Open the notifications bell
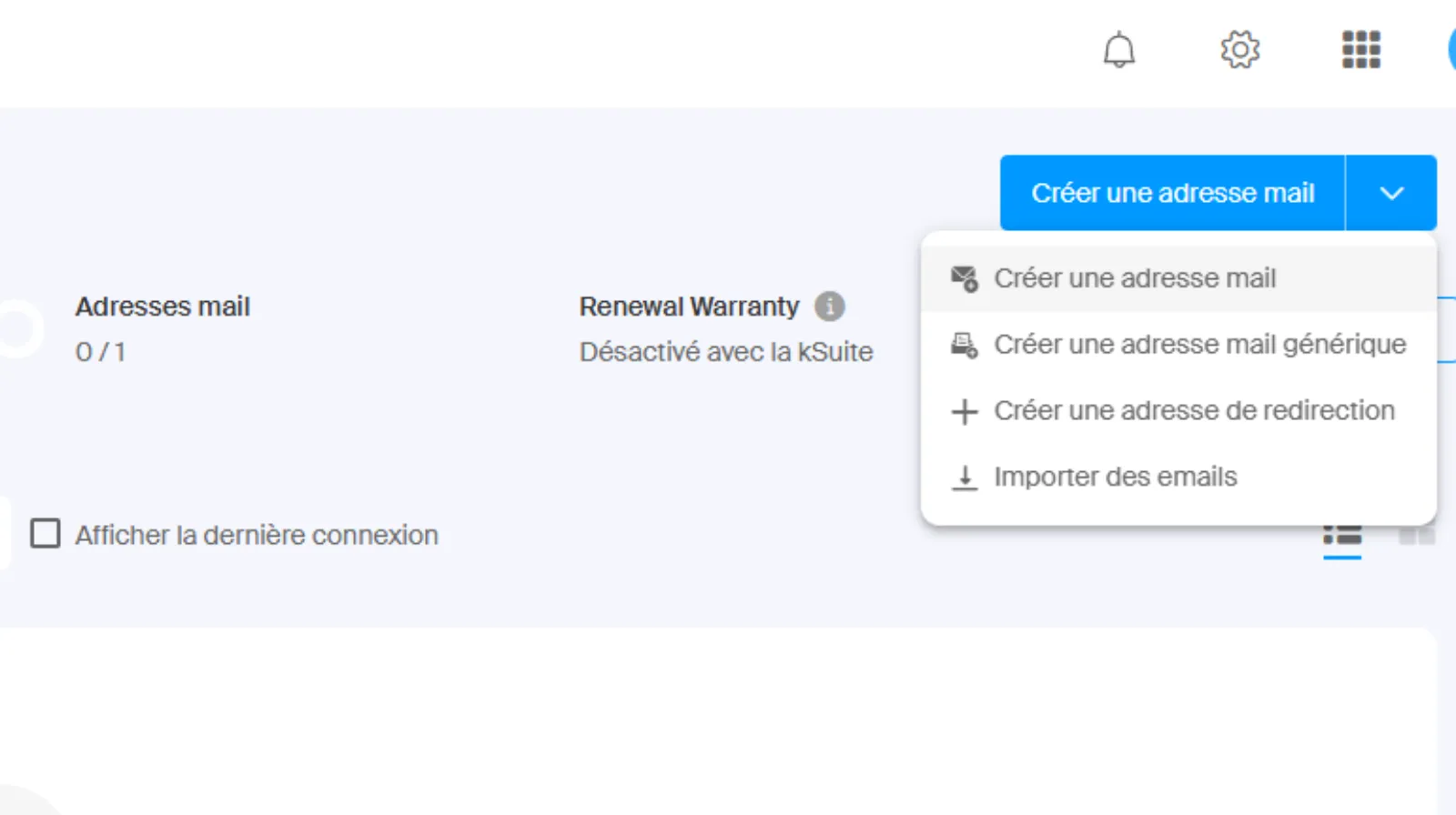 [x=1119, y=50]
